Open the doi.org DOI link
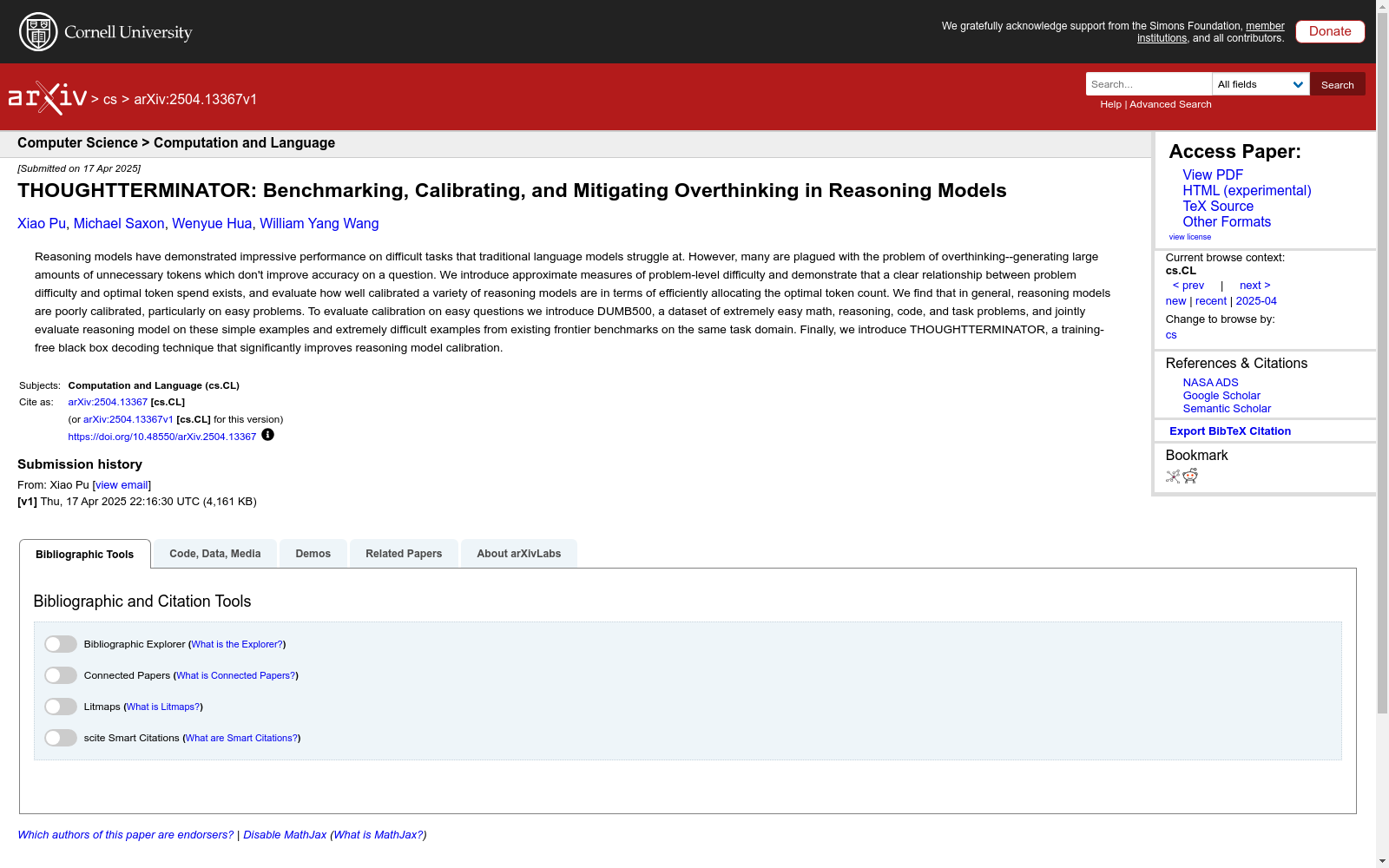This screenshot has height=868, width=1389. (162, 437)
